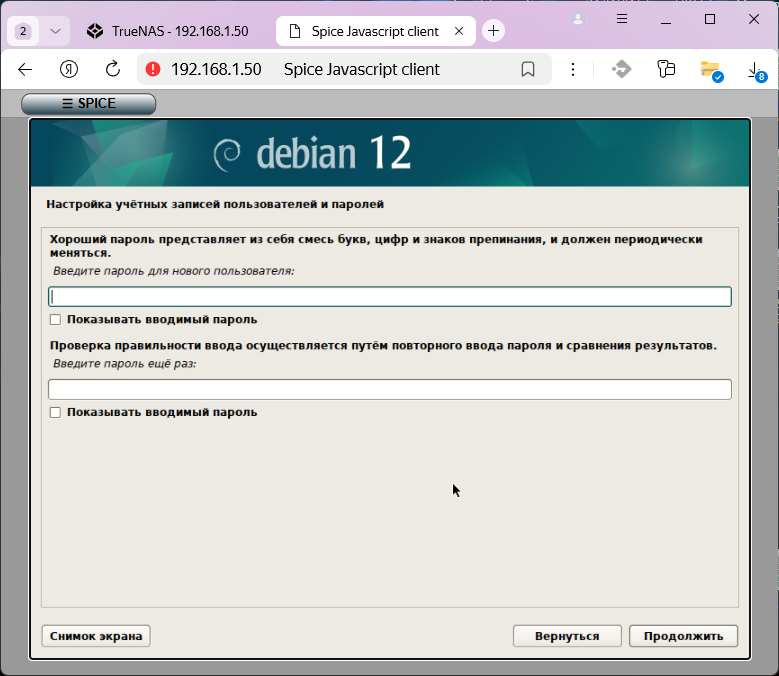Click the Снимок экрана button
This screenshot has width=779, height=676.
pos(96,636)
